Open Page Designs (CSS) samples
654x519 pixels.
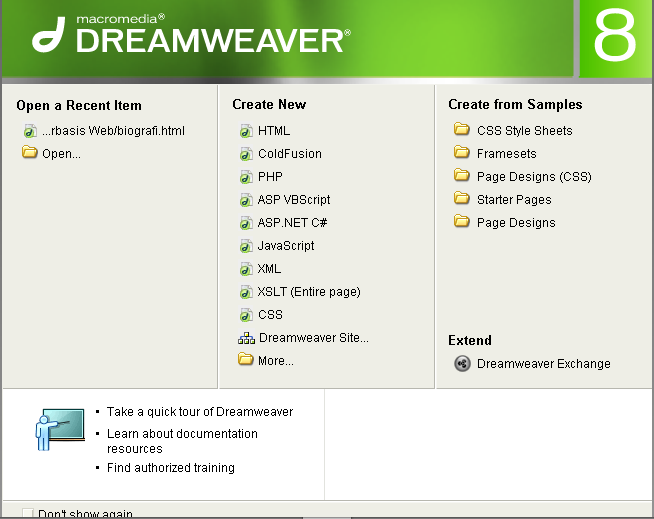coord(534,177)
